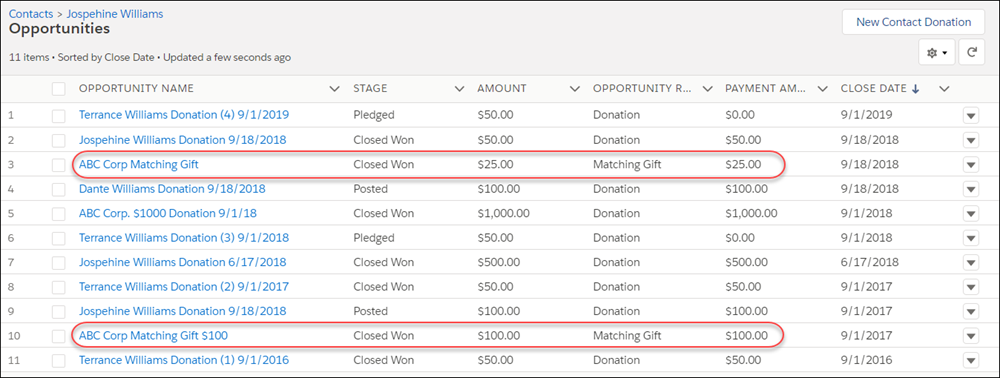Select checkbox for Terrance Williams Donation (2) row
Viewport: 1000px width, 378px height.
pos(59,287)
